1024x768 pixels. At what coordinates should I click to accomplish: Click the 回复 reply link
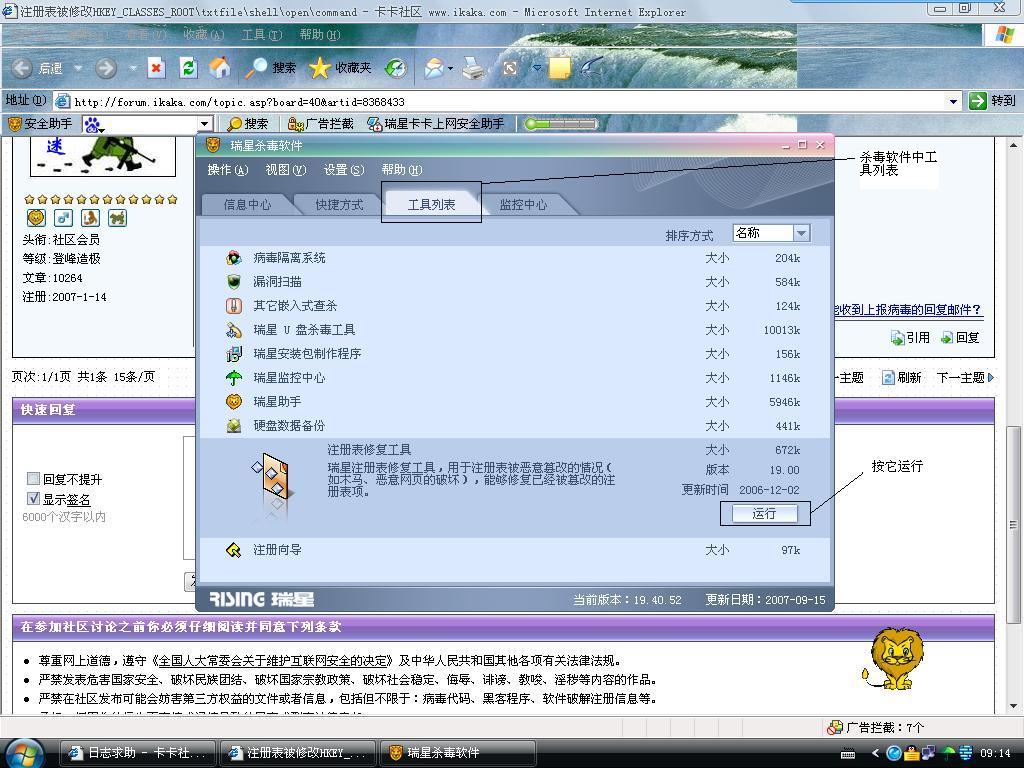coord(960,338)
